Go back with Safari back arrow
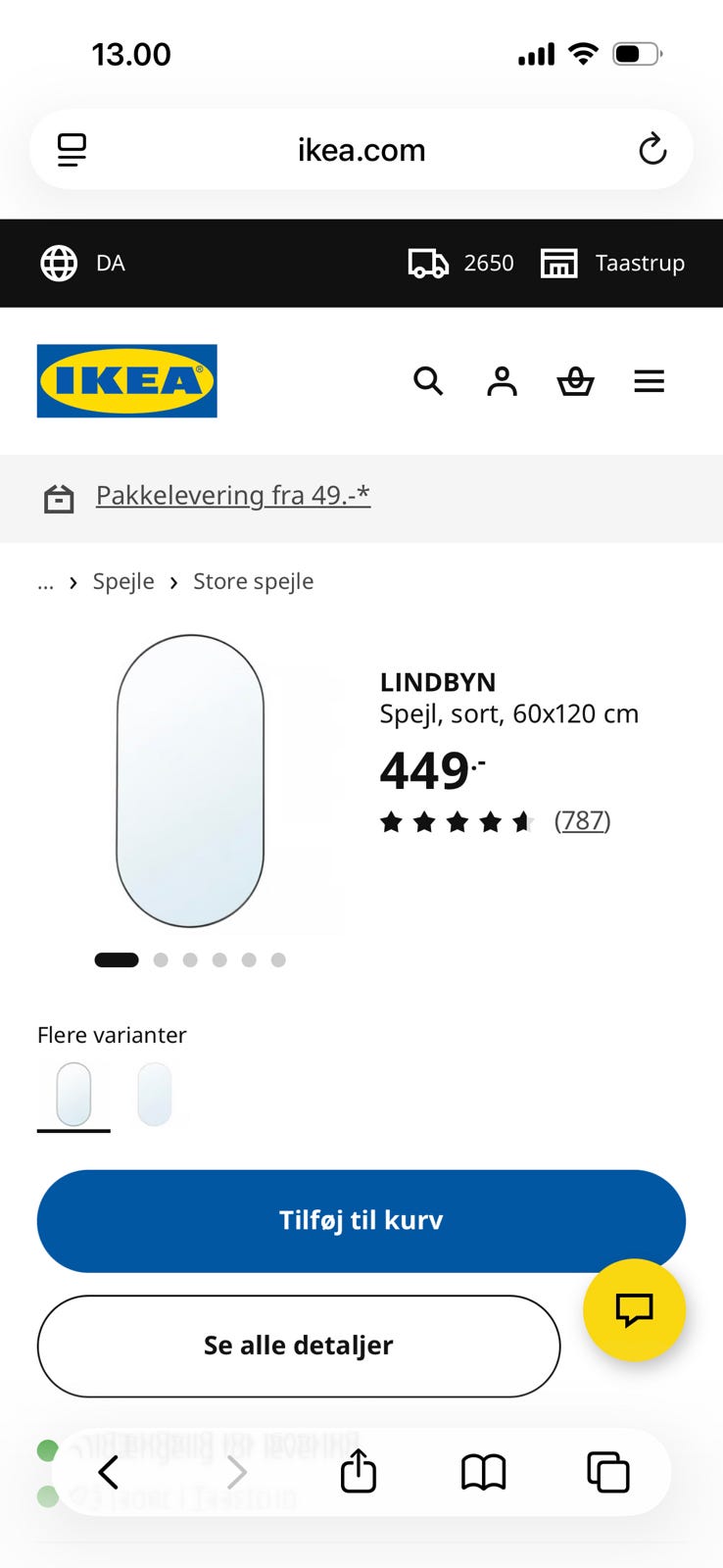This screenshot has width=723, height=1568. 109,1471
